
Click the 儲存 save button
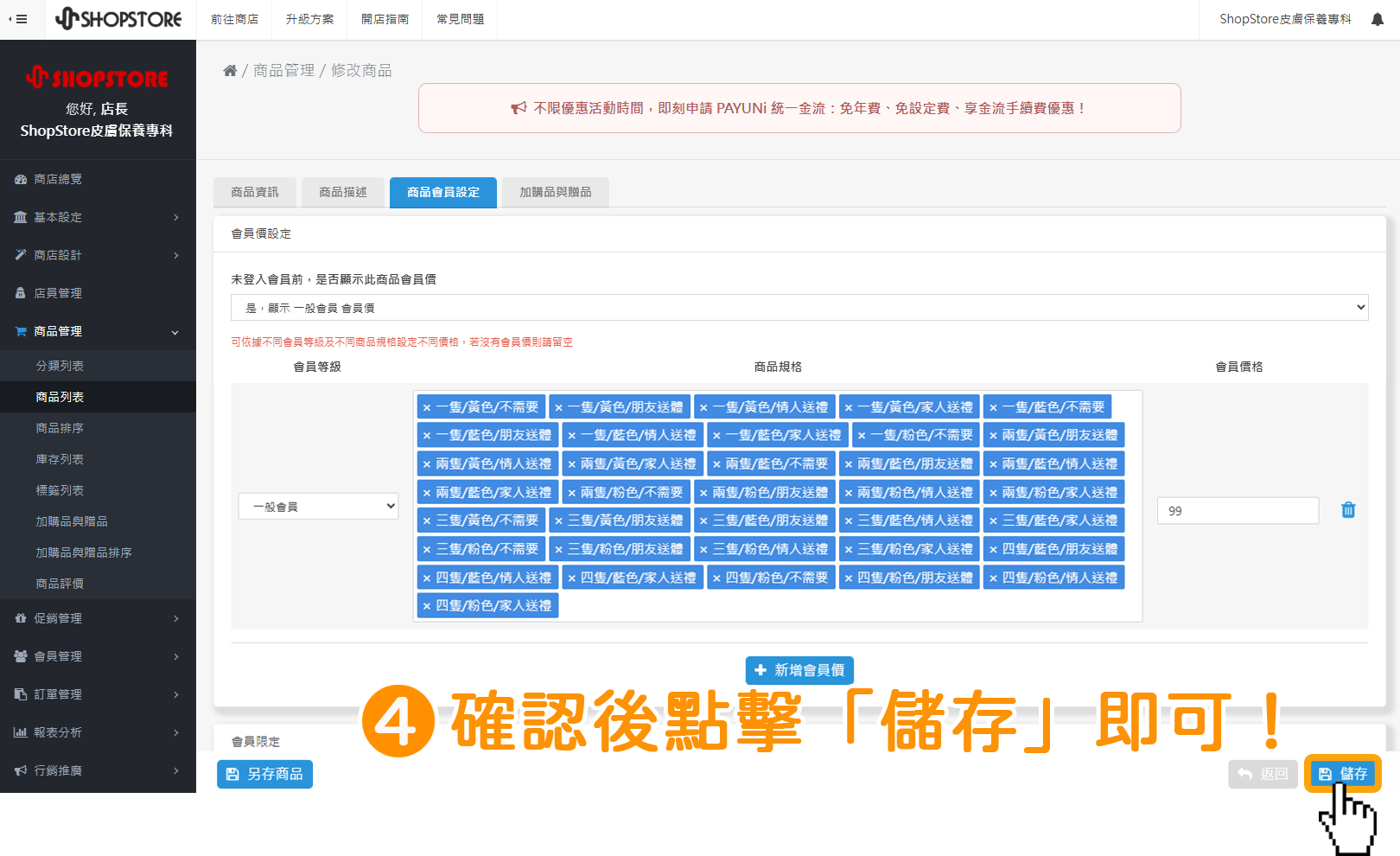coord(1342,774)
